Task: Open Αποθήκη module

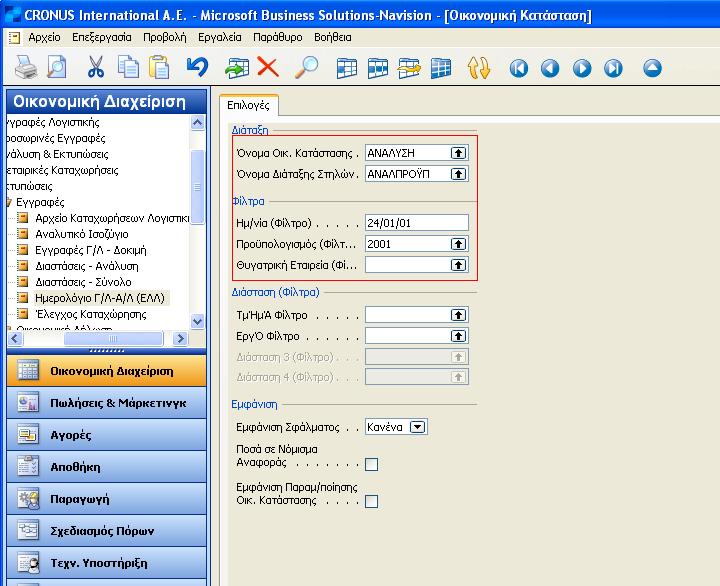Action: tap(107, 467)
